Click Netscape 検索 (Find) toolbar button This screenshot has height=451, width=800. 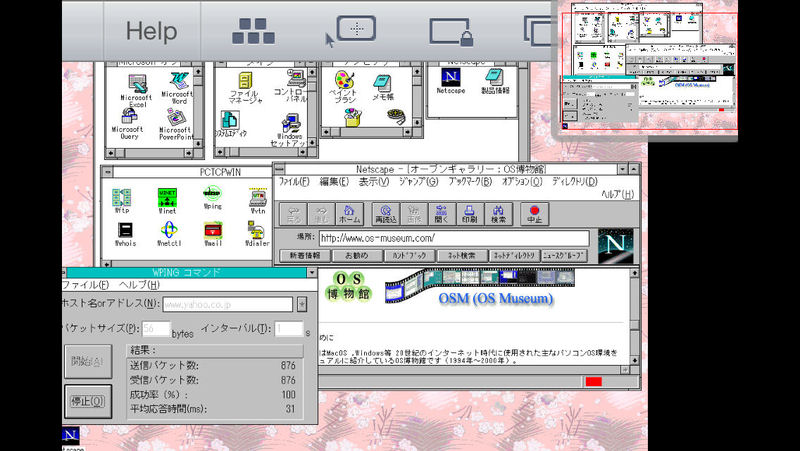498,214
